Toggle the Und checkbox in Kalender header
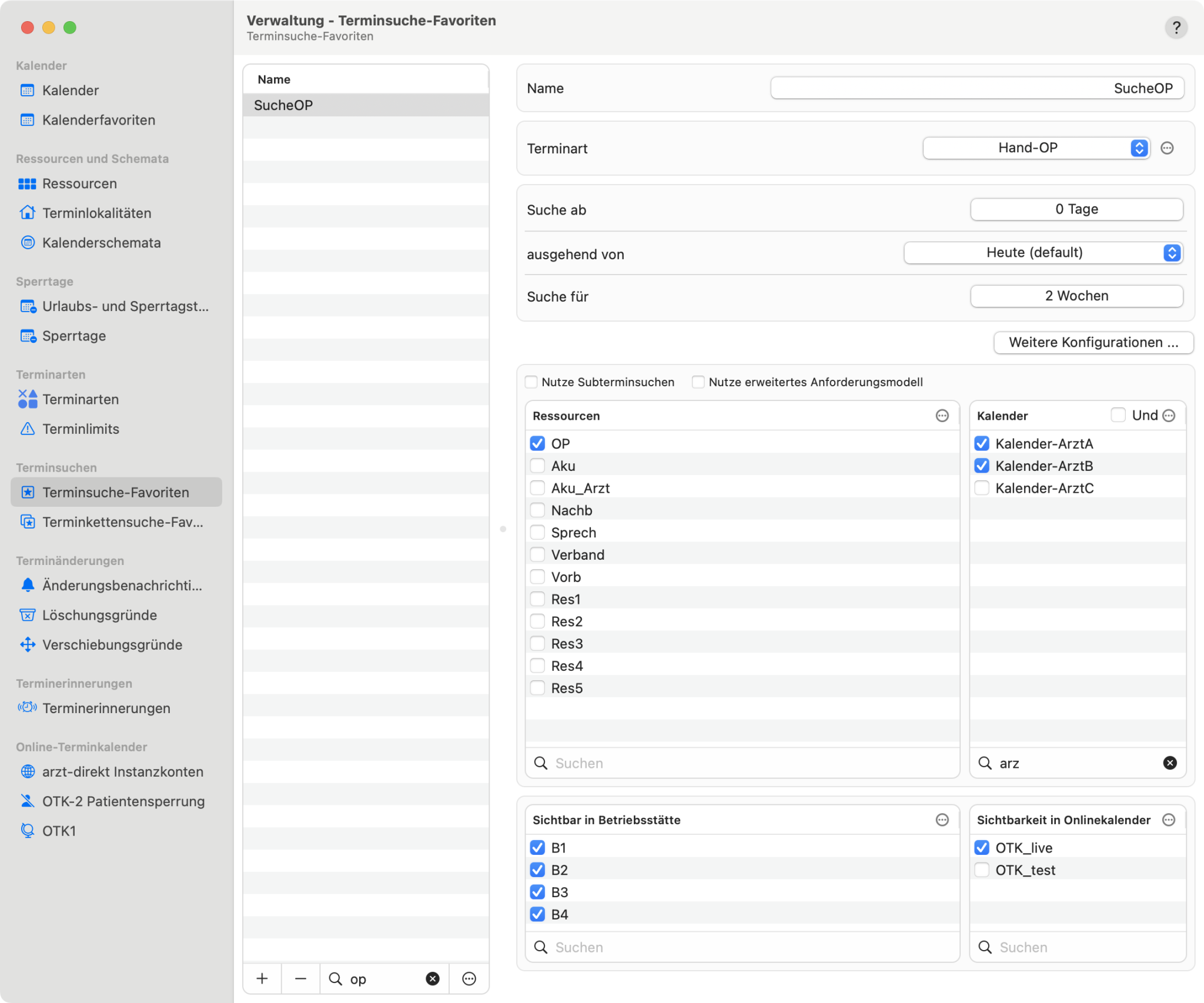The image size is (1204, 1003). 1118,415
